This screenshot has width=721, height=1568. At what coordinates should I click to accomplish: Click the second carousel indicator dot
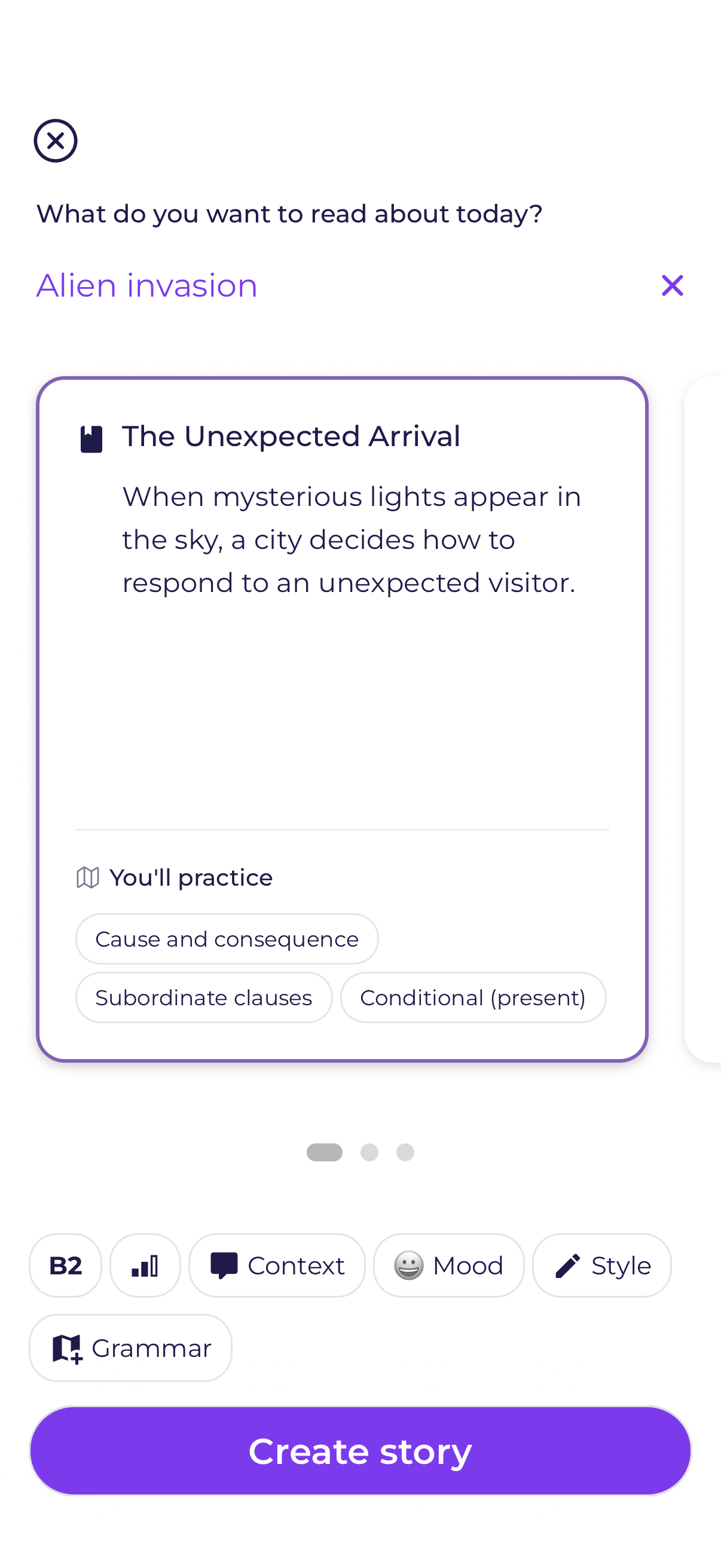pos(369,1152)
